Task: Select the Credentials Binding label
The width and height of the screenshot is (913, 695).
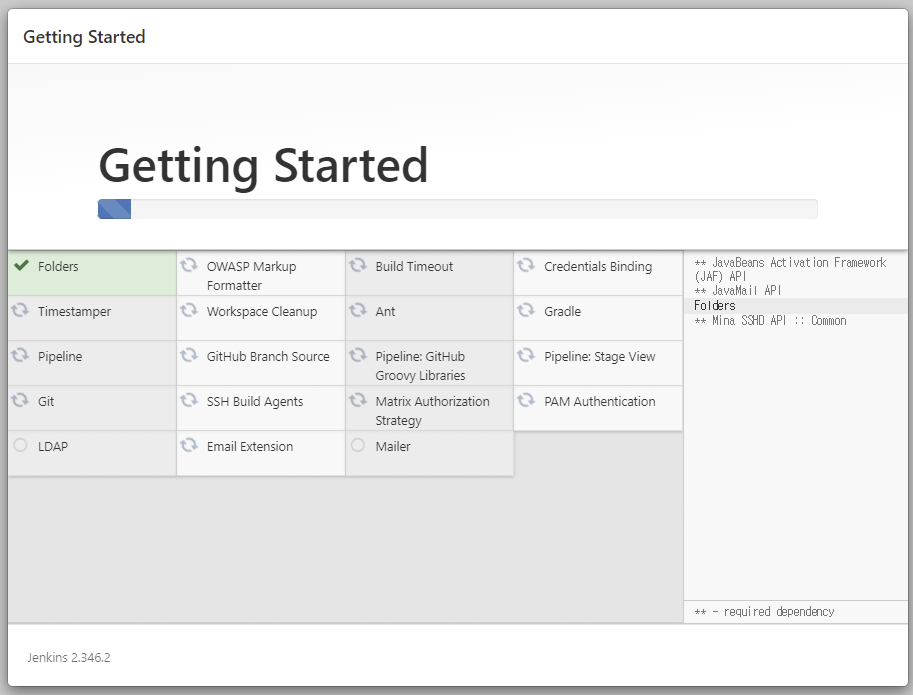Action: coord(598,267)
